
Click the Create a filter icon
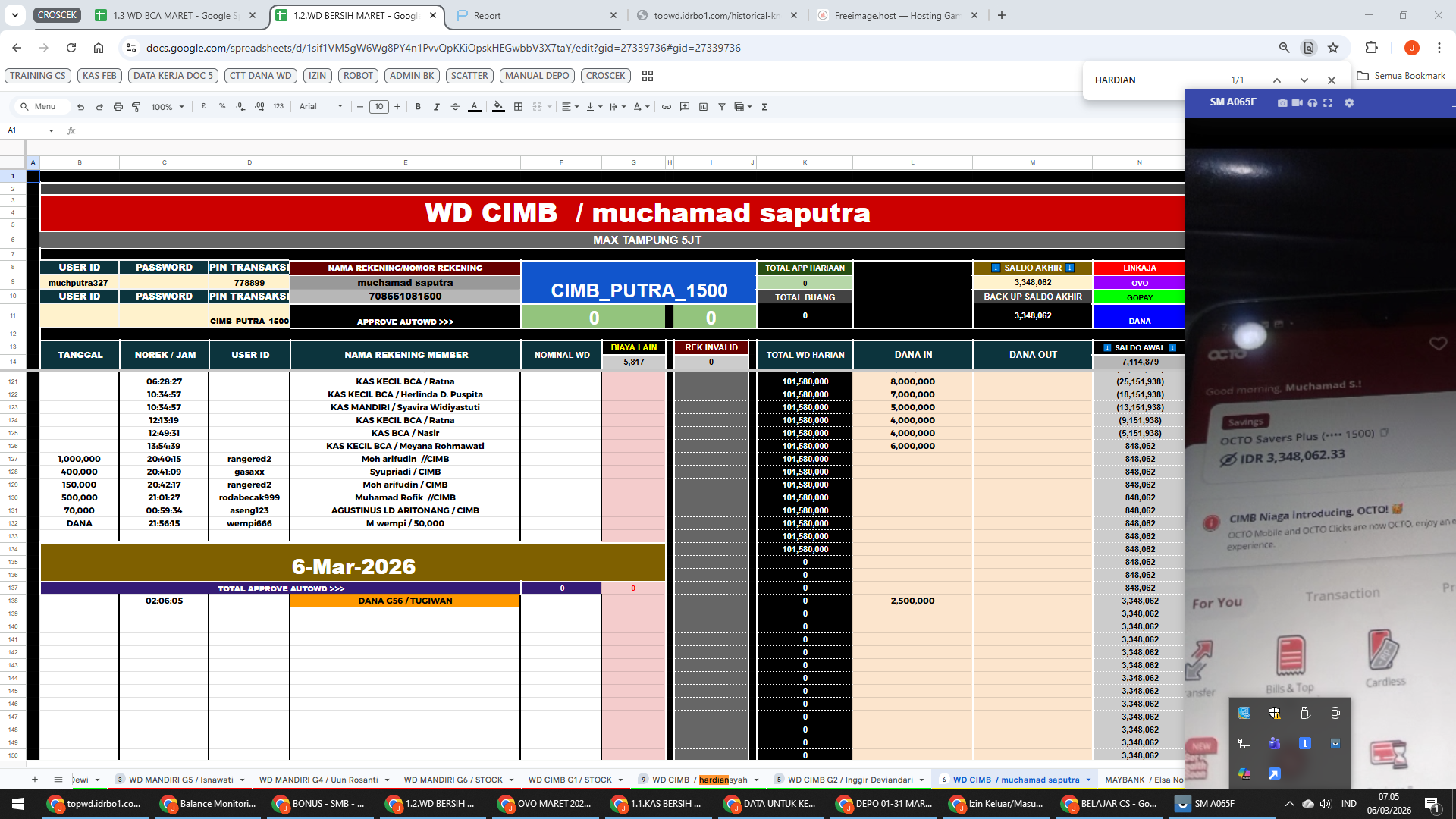[x=722, y=107]
